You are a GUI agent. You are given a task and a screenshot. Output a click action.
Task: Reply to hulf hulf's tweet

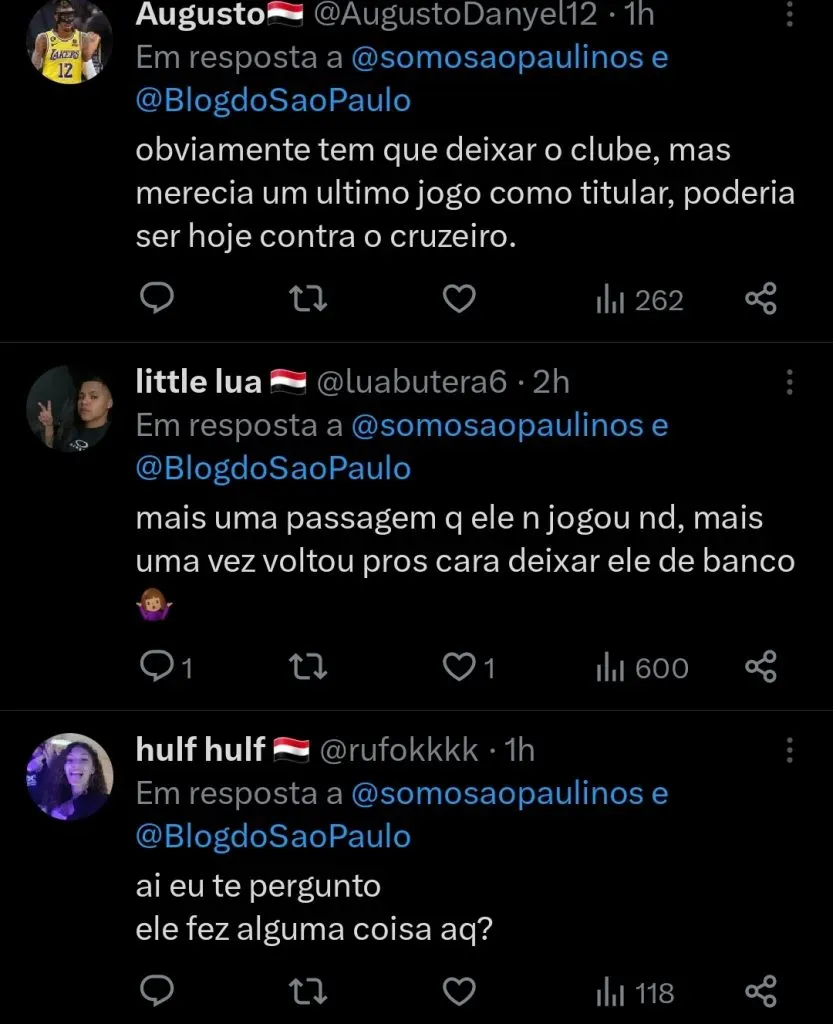point(156,992)
